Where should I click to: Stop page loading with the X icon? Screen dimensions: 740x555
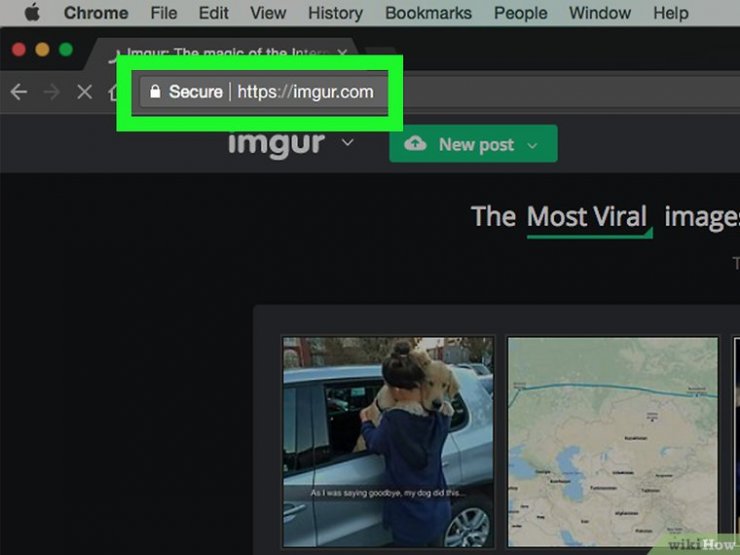(84, 92)
